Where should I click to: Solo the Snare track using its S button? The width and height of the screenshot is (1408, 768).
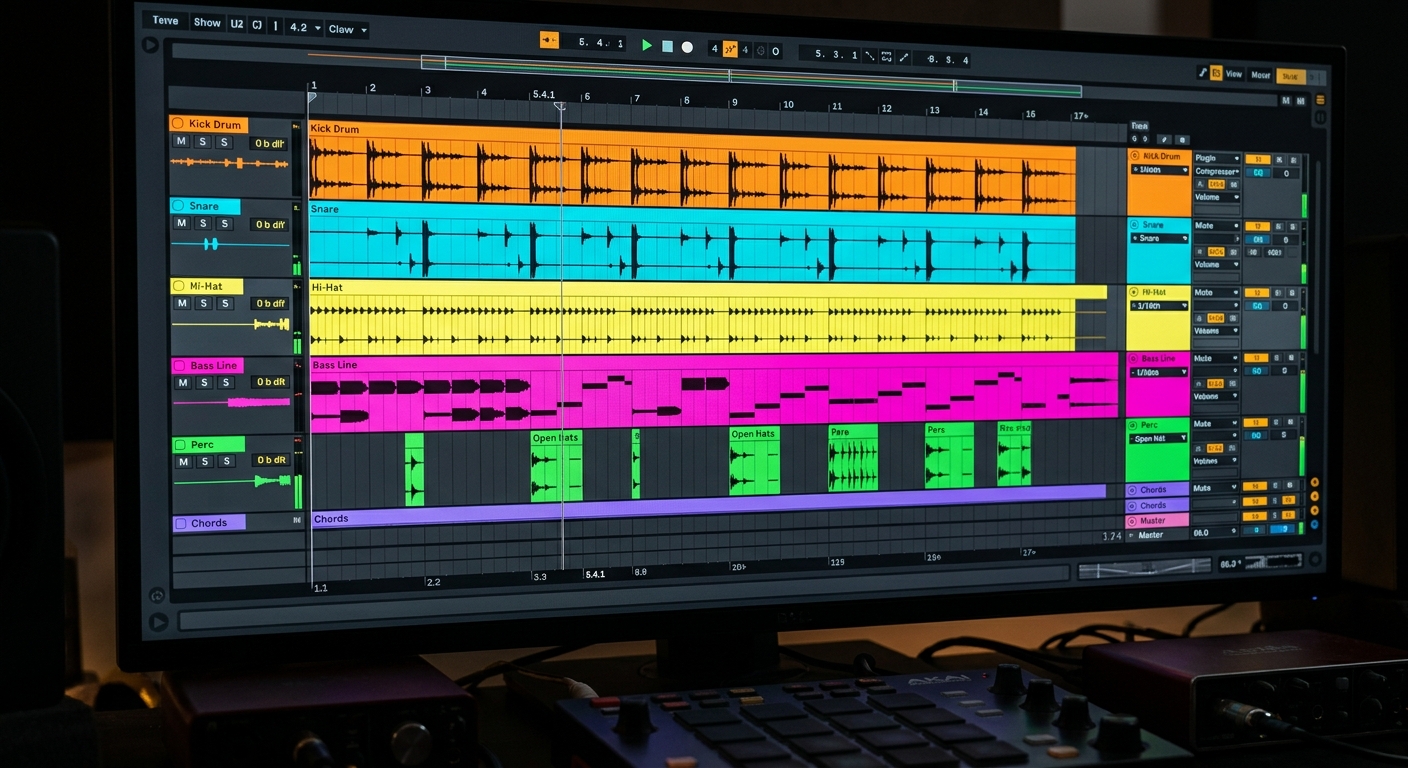click(x=203, y=223)
